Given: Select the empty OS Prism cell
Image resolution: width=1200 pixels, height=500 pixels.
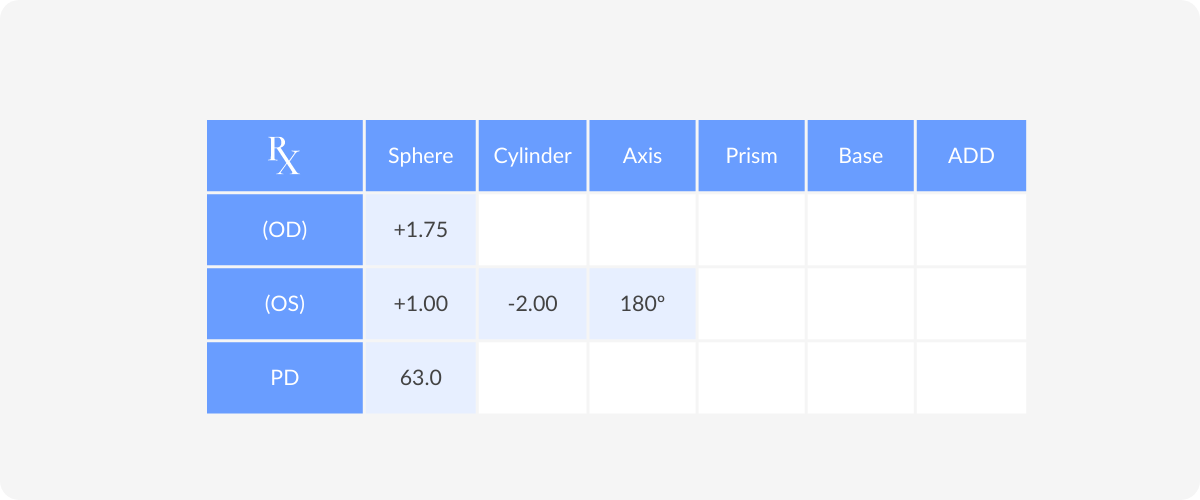Looking at the screenshot, I should coord(752,303).
